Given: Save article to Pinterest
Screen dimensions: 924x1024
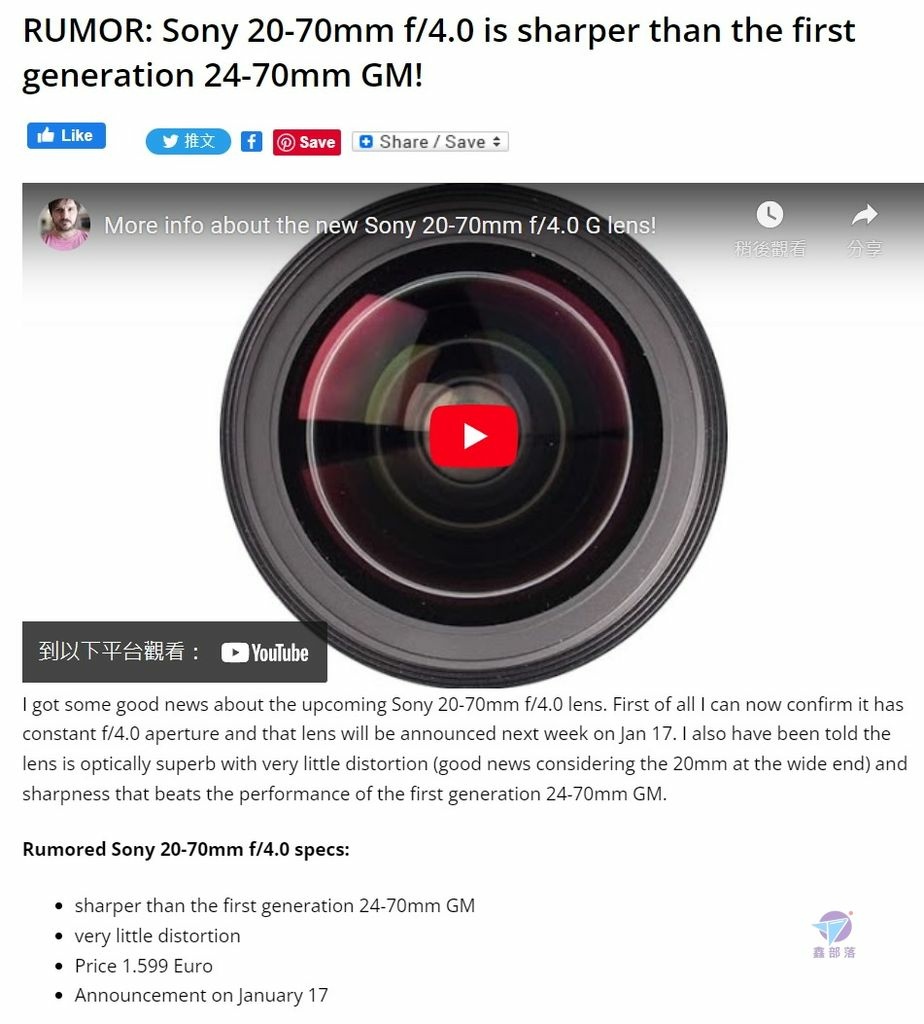Looking at the screenshot, I should [307, 142].
